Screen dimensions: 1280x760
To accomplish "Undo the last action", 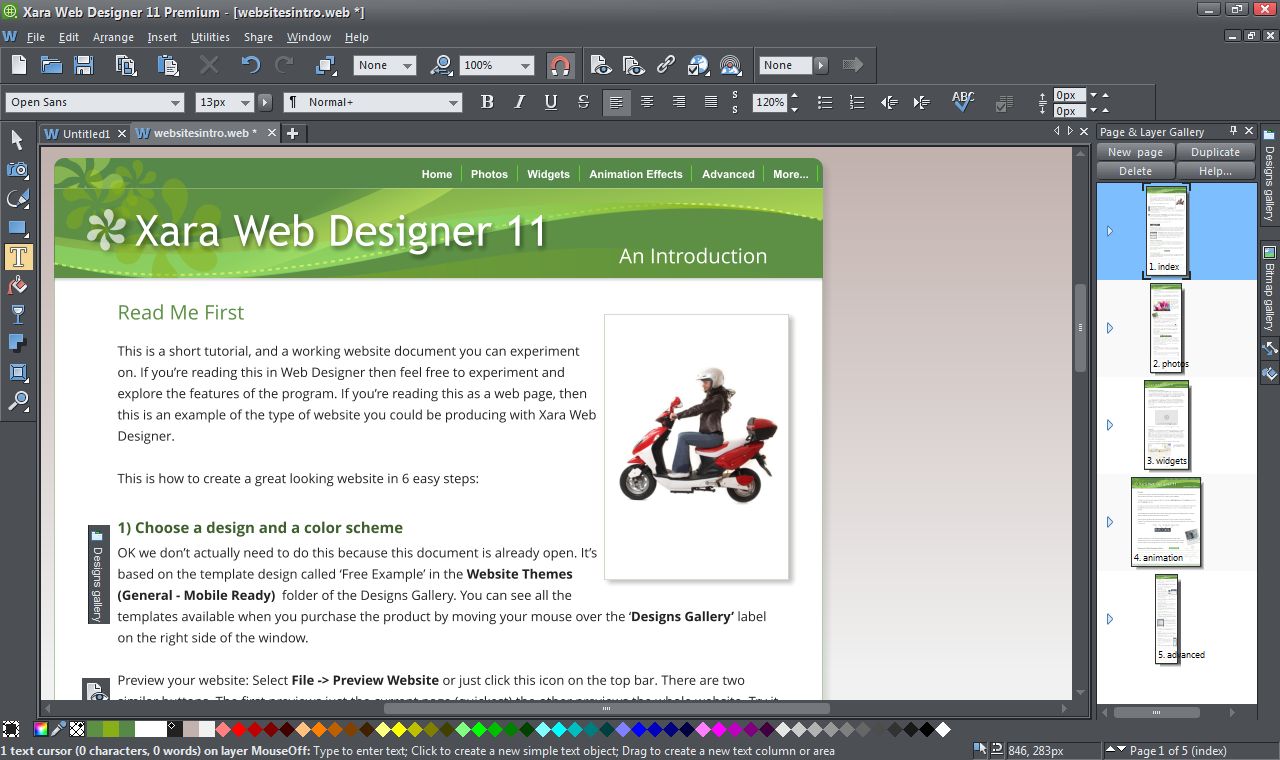I will coord(250,65).
